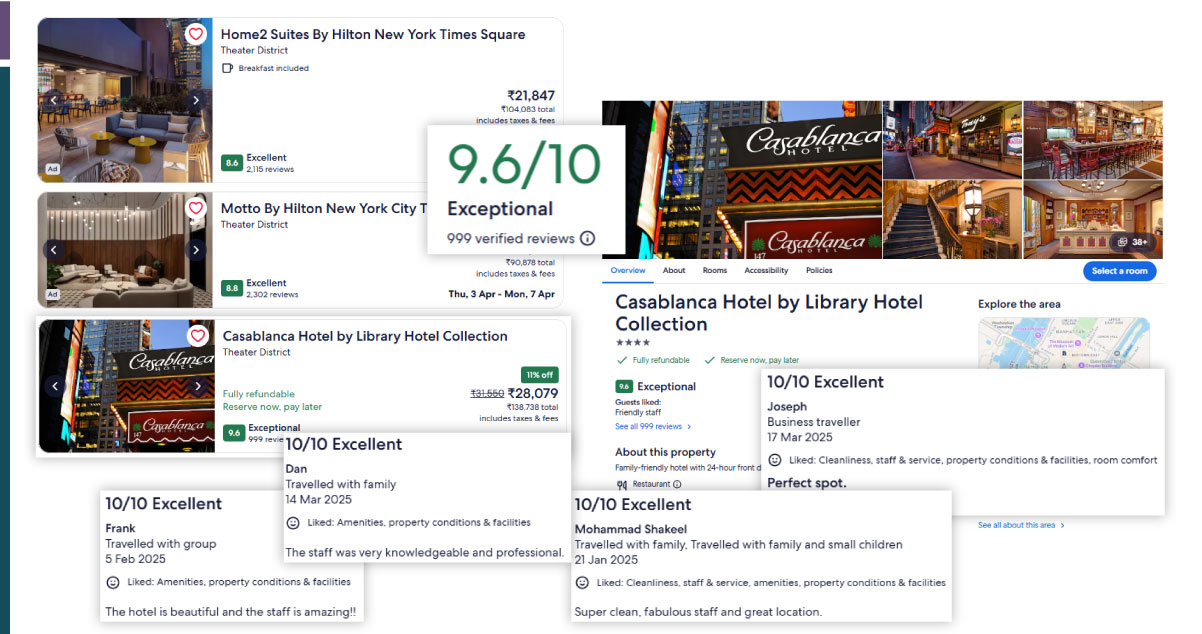1202x634 pixels.
Task: Click previous photo arrow on Home2 Suites card
Action: point(55,100)
